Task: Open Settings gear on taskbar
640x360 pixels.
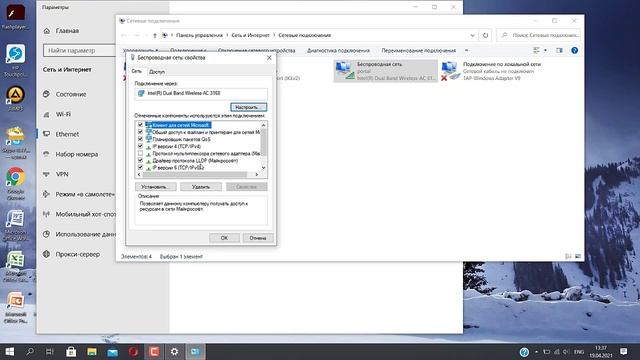Action: pos(174,351)
